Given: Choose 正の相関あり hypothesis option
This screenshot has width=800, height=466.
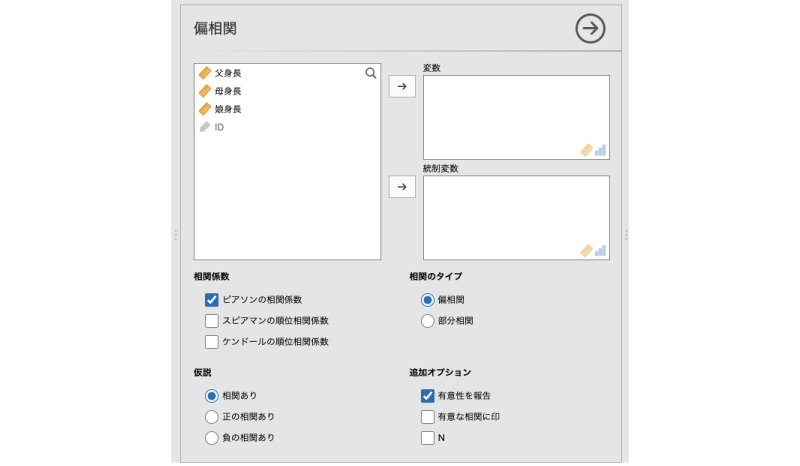Looking at the screenshot, I should (211, 416).
